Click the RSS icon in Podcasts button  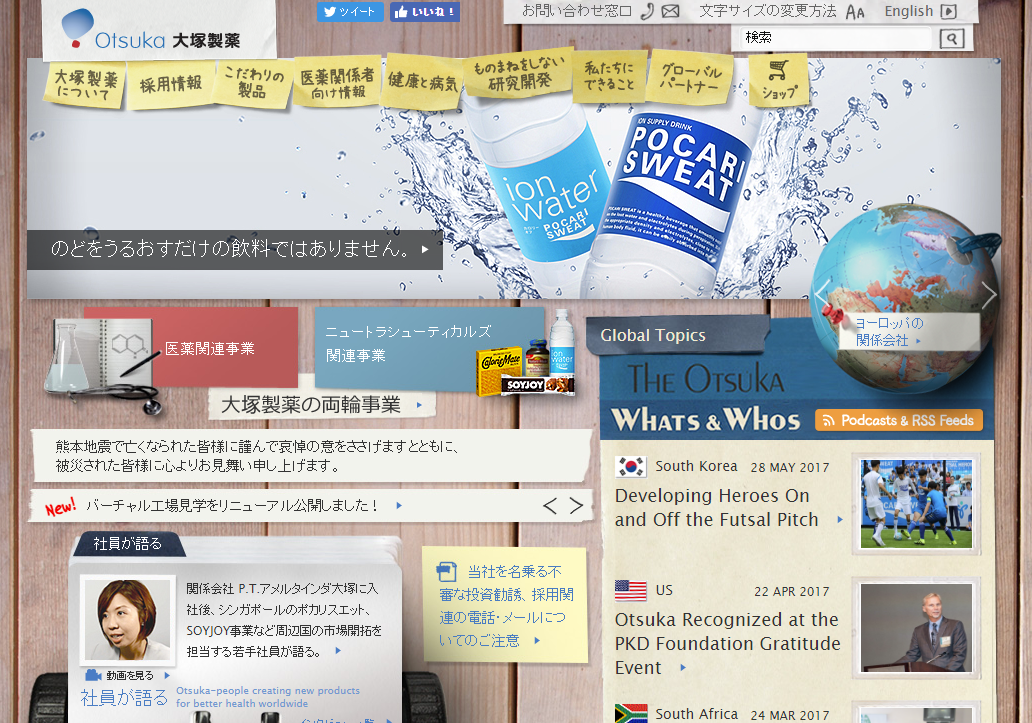[829, 420]
